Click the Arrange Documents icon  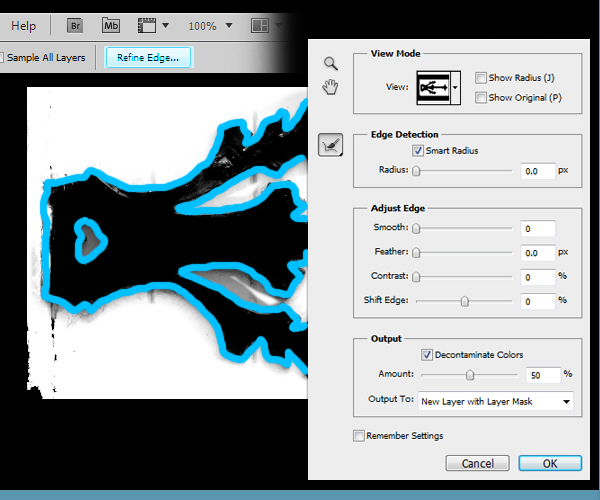(260, 26)
